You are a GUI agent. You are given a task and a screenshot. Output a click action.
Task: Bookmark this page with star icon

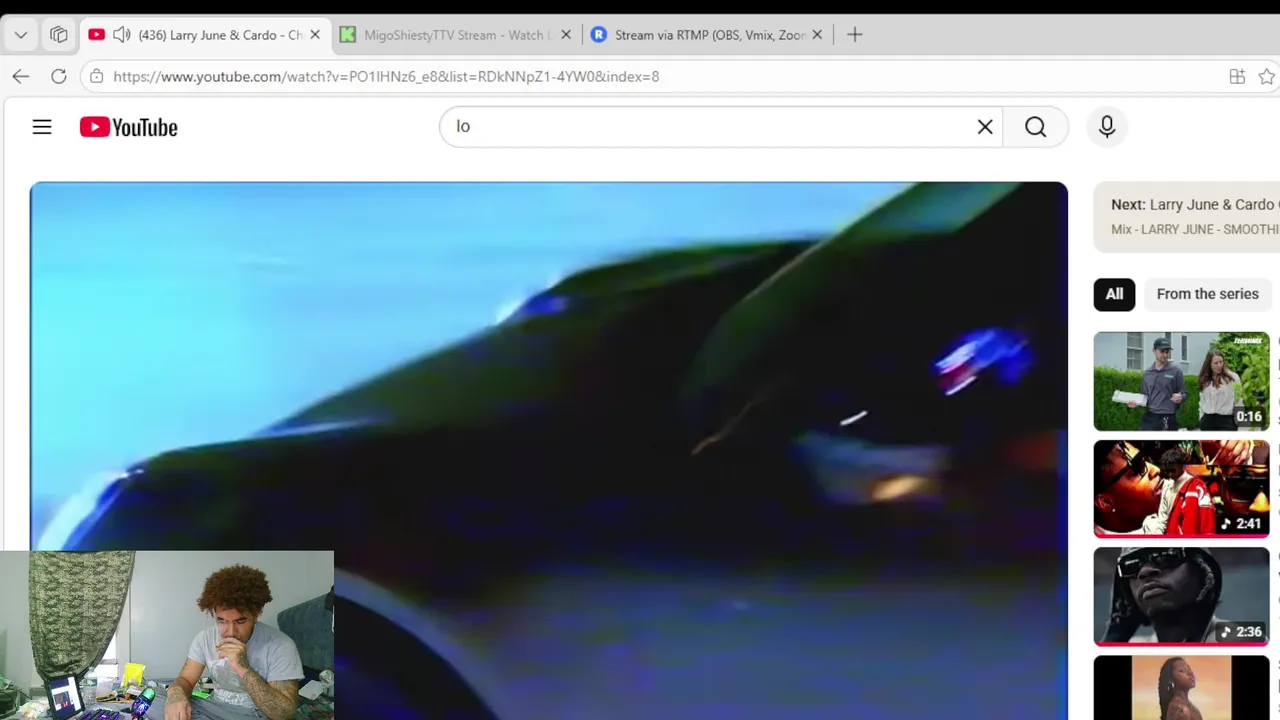pyautogui.click(x=1267, y=76)
